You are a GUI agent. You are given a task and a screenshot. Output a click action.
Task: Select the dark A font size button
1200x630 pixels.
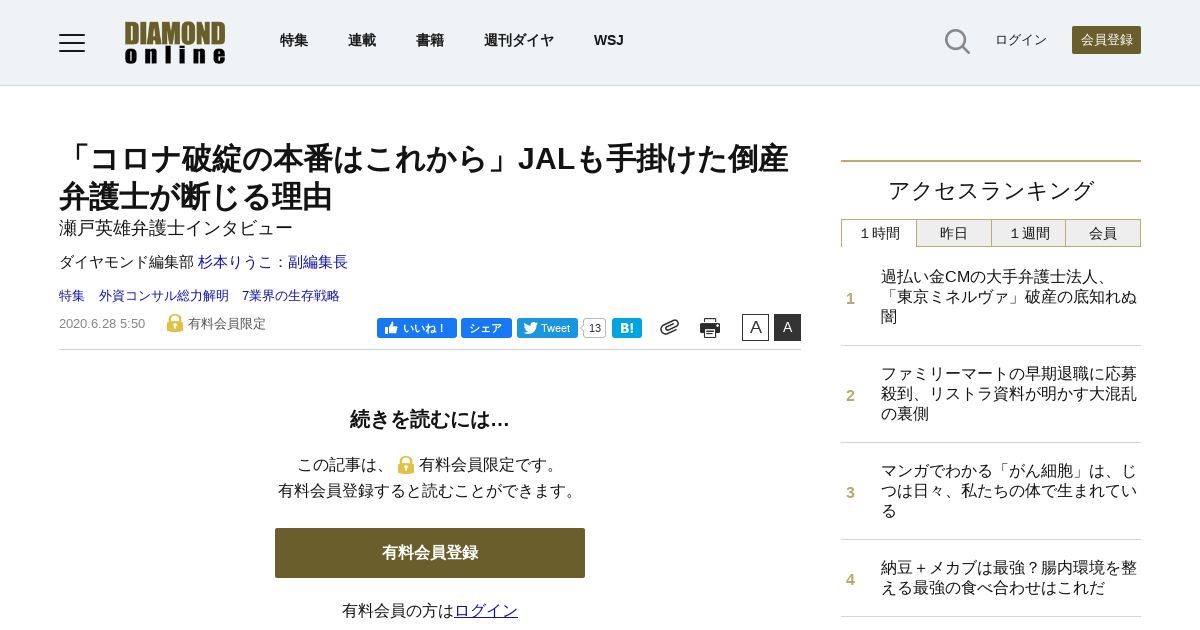(787, 327)
